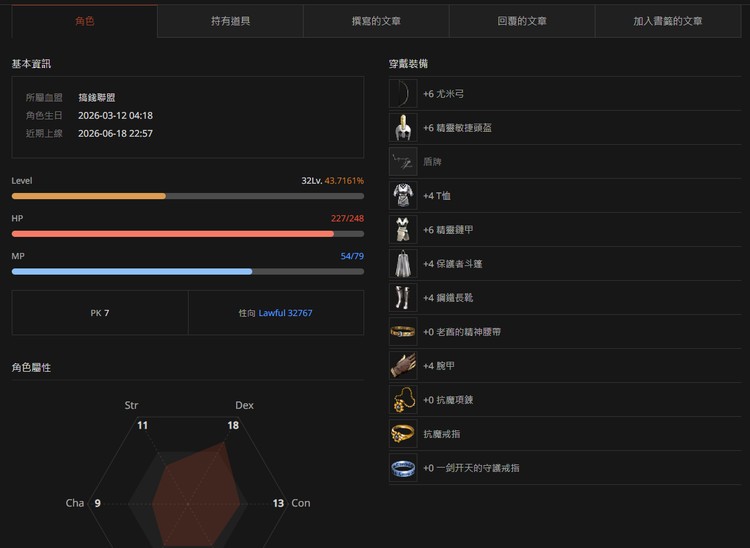Click the item name +6 精靈鏈甲

[x=448, y=230]
